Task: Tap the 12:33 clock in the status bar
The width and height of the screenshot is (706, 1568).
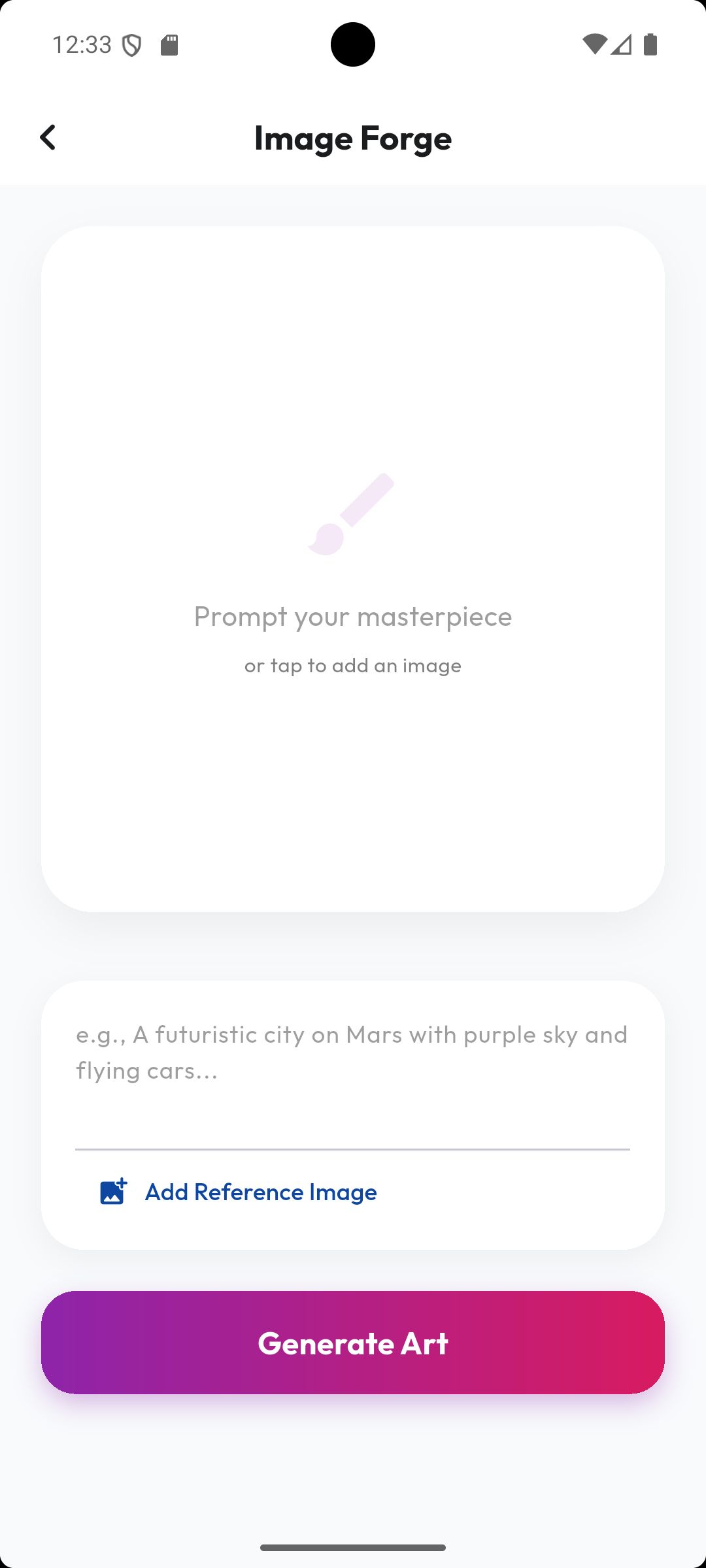Action: click(x=82, y=45)
